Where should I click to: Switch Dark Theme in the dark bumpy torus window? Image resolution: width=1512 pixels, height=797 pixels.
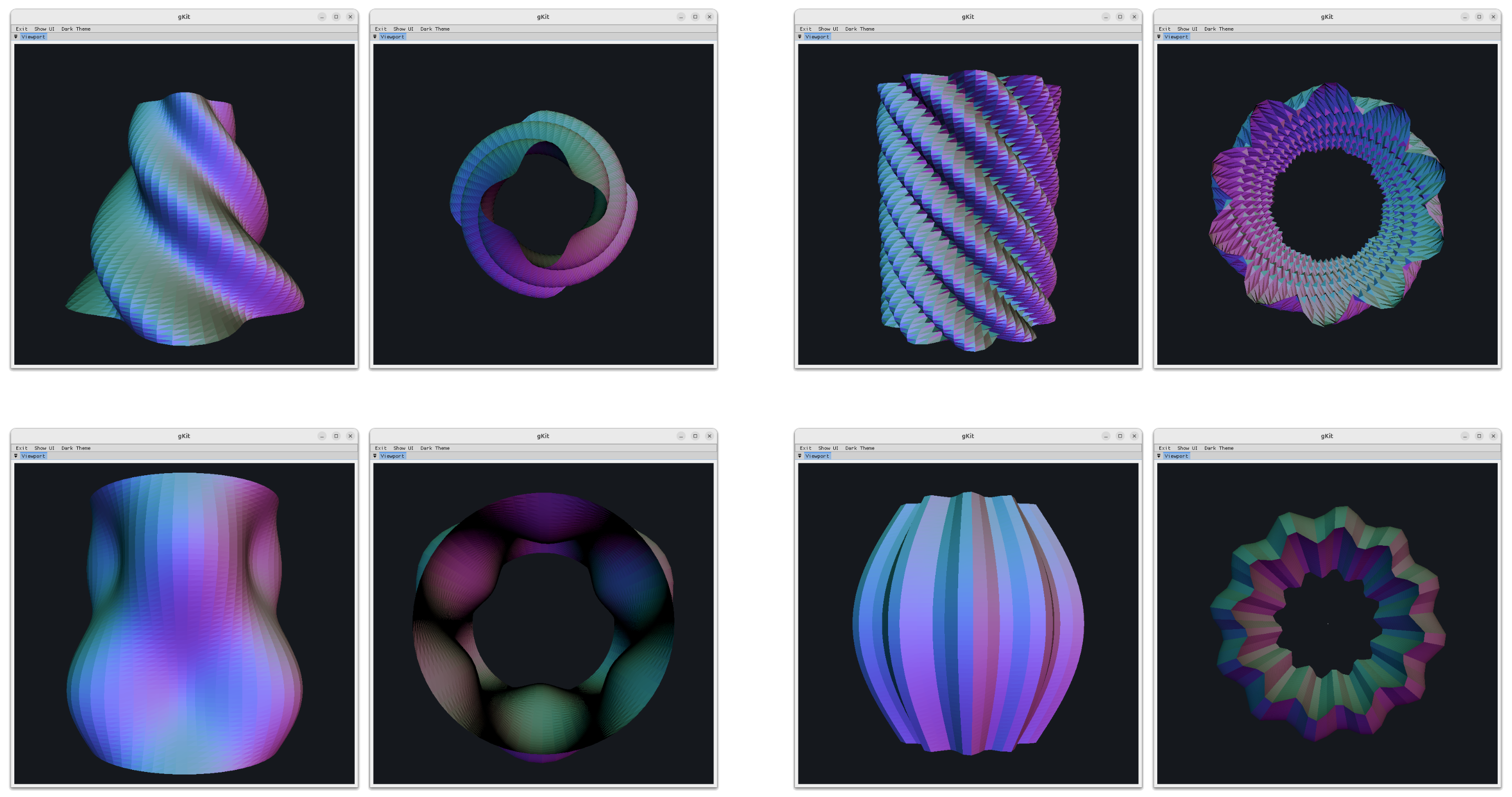tap(435, 448)
